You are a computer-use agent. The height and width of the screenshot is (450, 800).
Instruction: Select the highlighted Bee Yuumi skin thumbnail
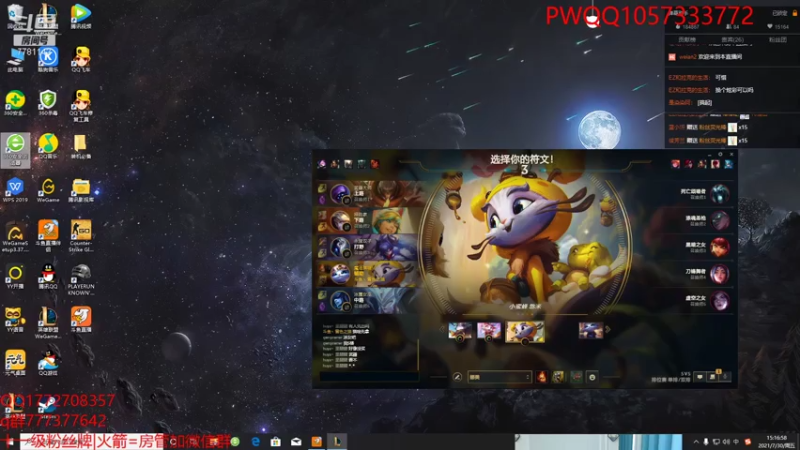click(524, 332)
